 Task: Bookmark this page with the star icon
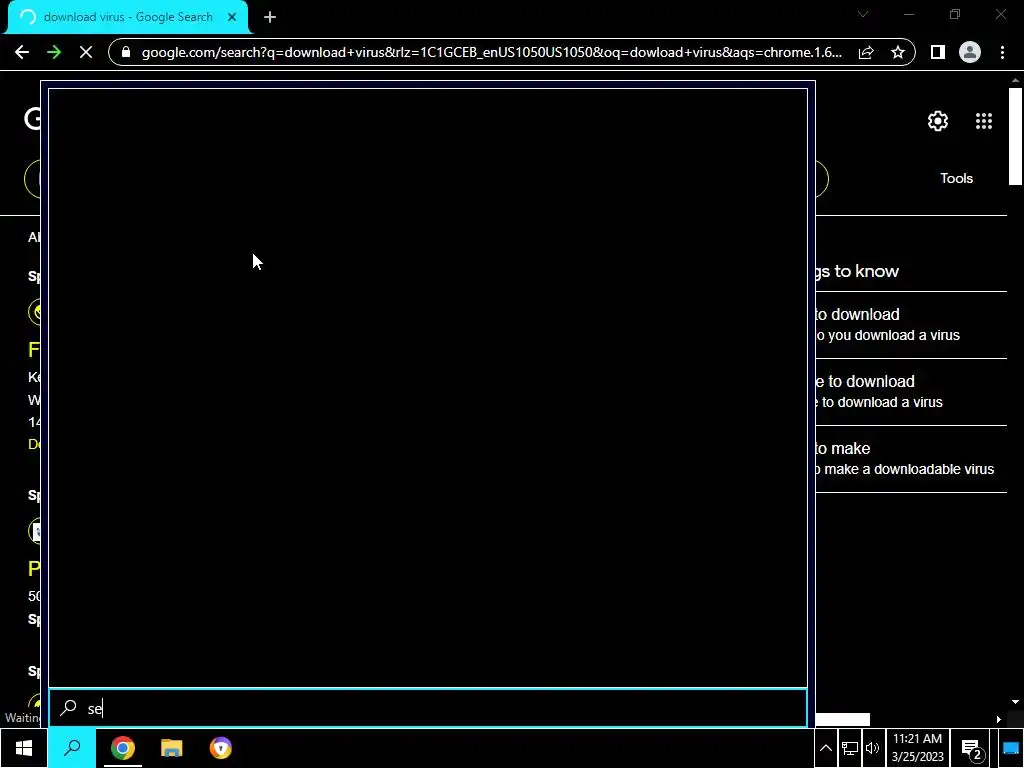898,52
